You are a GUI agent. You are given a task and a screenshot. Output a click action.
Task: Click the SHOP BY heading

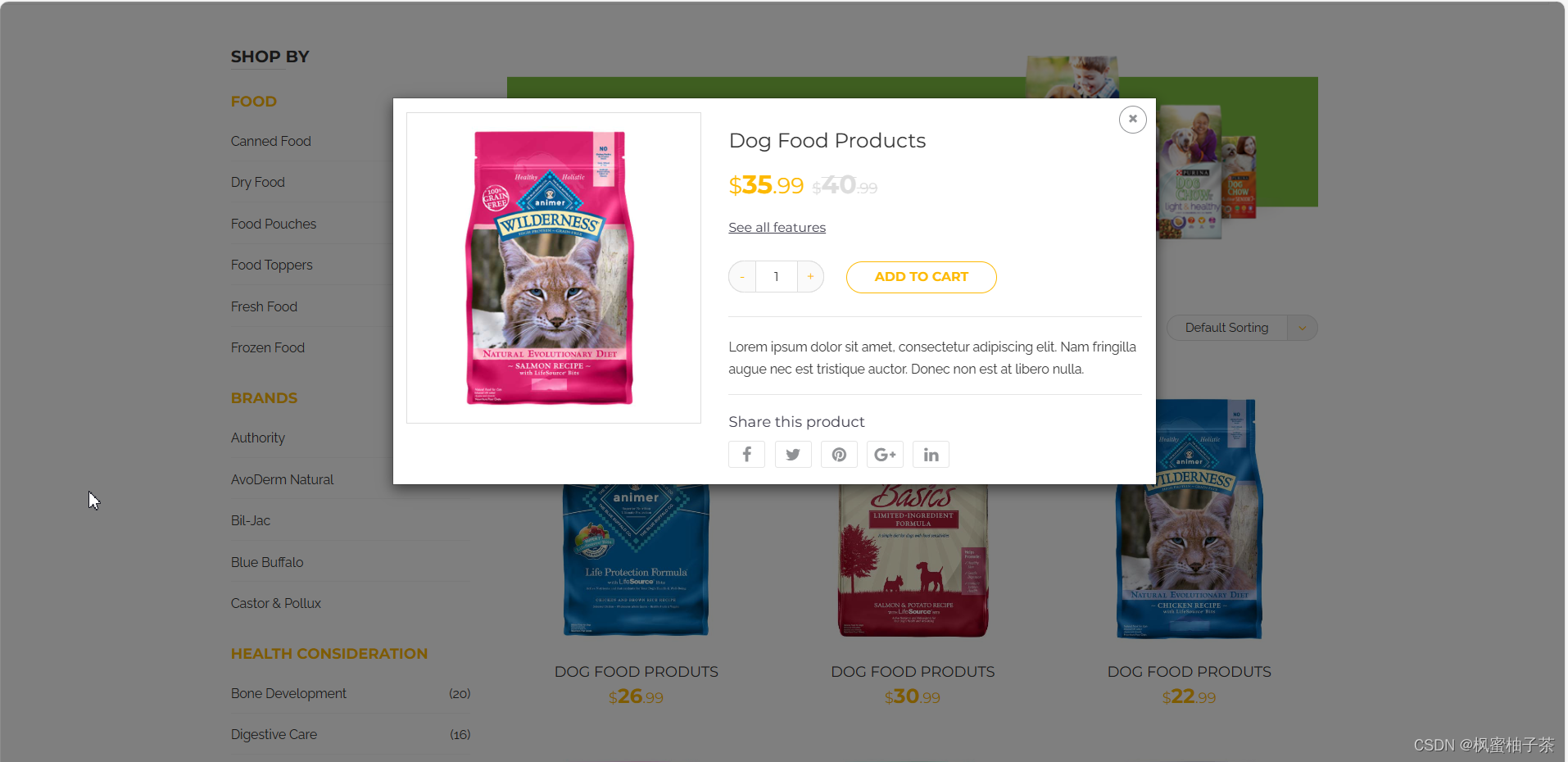270,57
